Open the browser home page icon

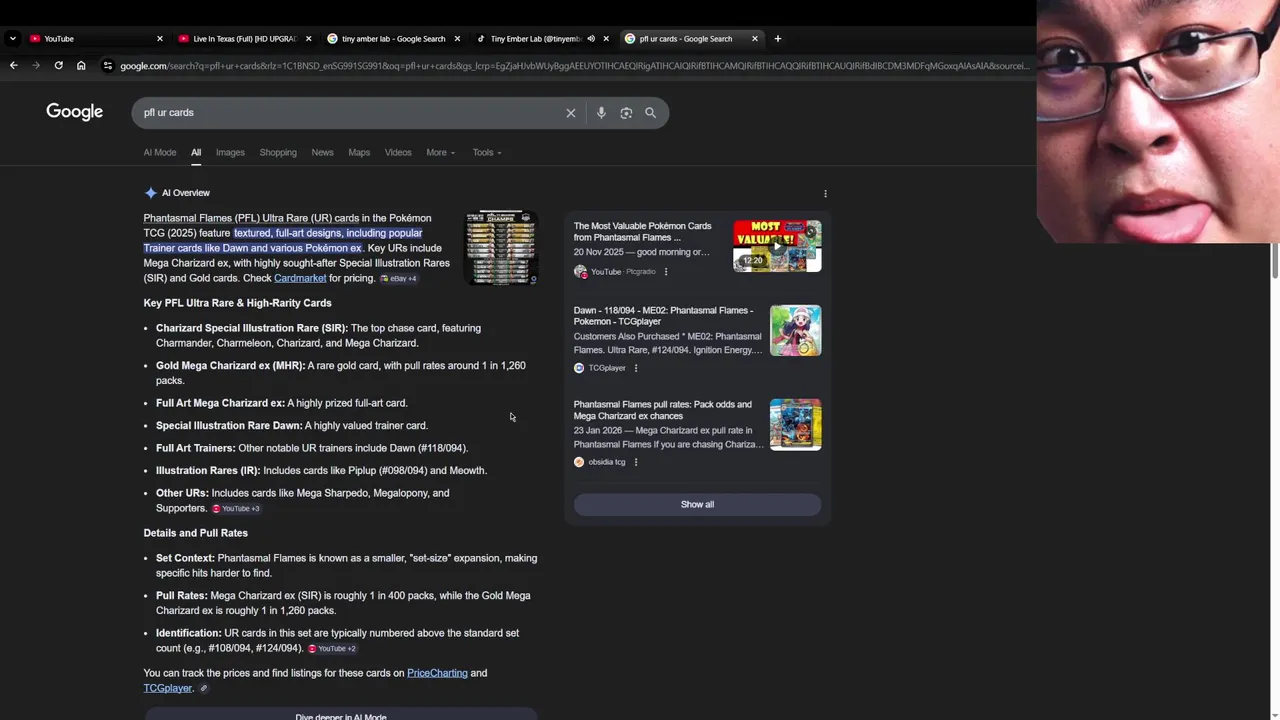tap(81, 66)
